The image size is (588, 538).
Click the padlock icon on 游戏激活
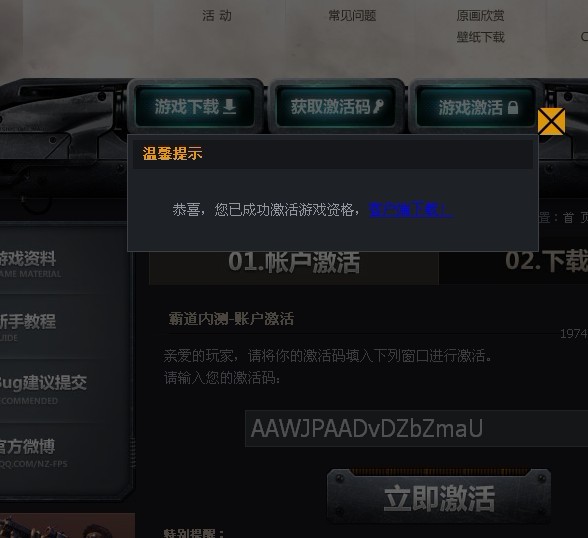pos(513,107)
